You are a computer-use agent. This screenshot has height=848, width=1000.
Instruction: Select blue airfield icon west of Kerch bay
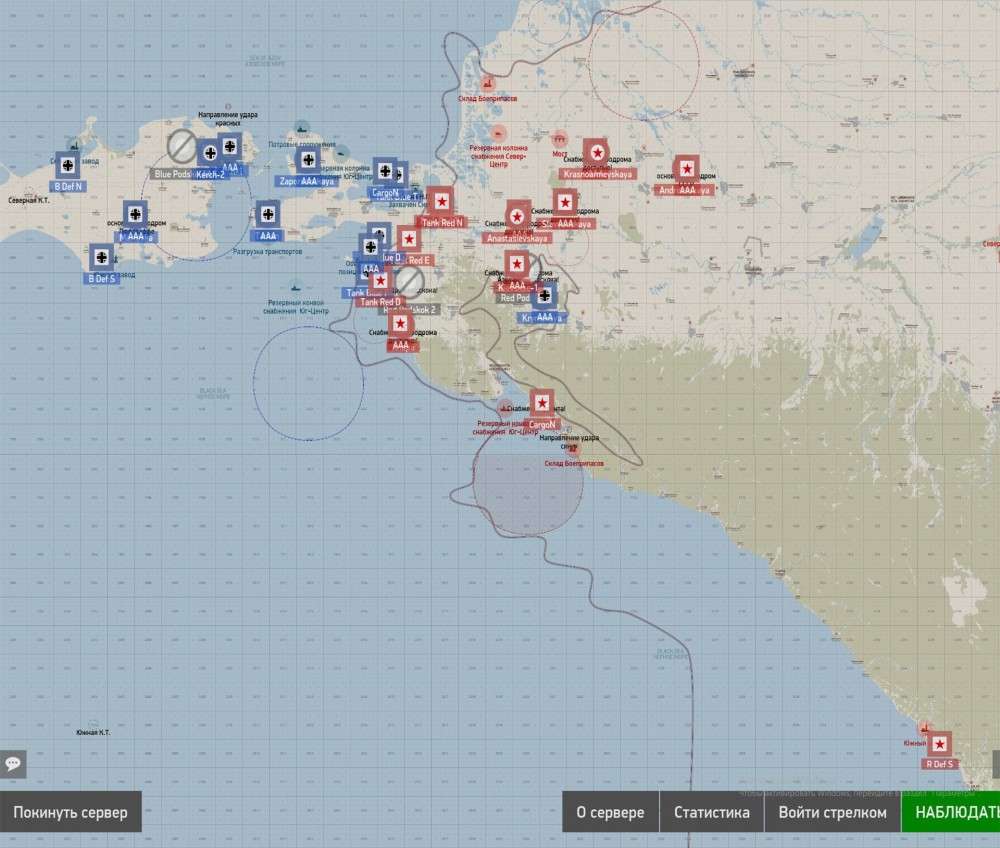coord(135,214)
